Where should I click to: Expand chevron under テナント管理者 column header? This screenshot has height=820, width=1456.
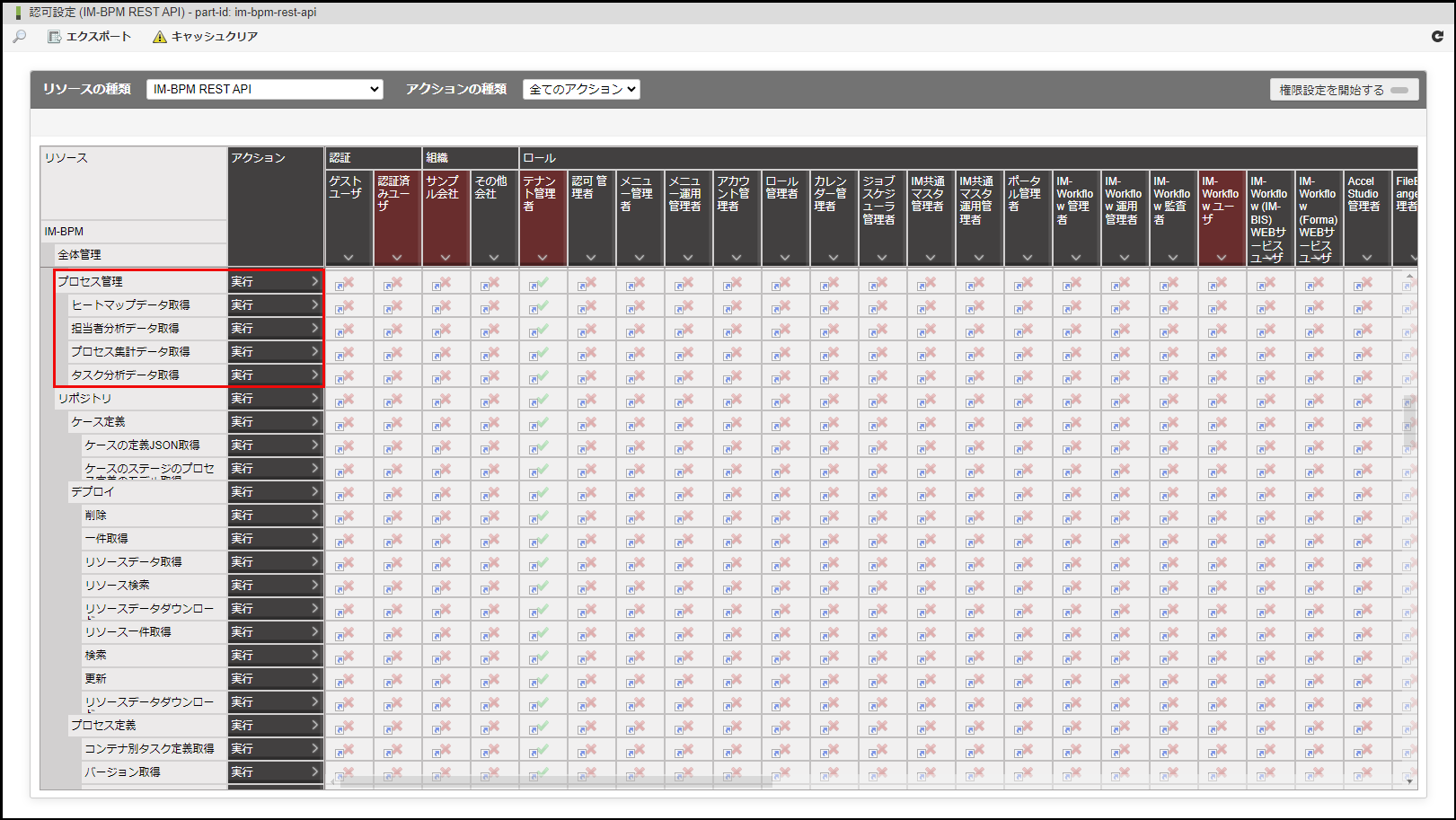[543, 258]
